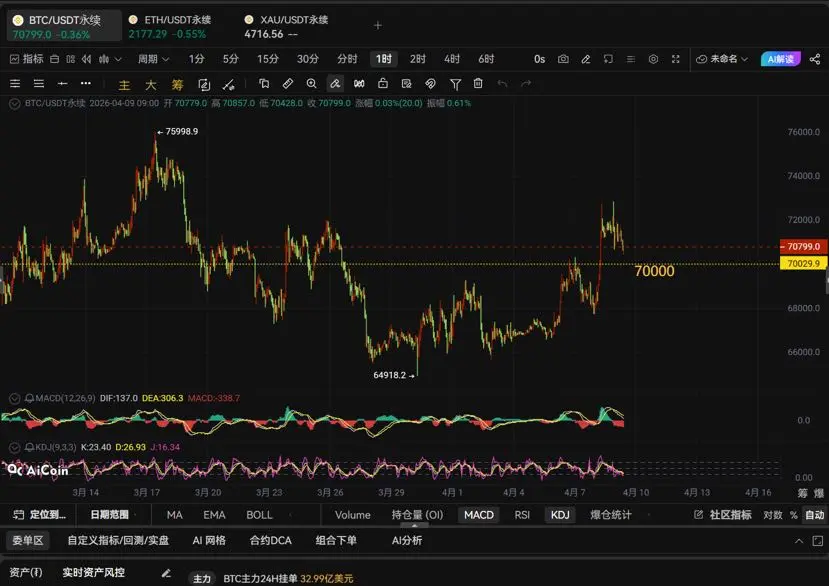Switch to the 自定义指标/回测/实盘 tab
This screenshot has height=586, width=829.
pyautogui.click(x=118, y=541)
